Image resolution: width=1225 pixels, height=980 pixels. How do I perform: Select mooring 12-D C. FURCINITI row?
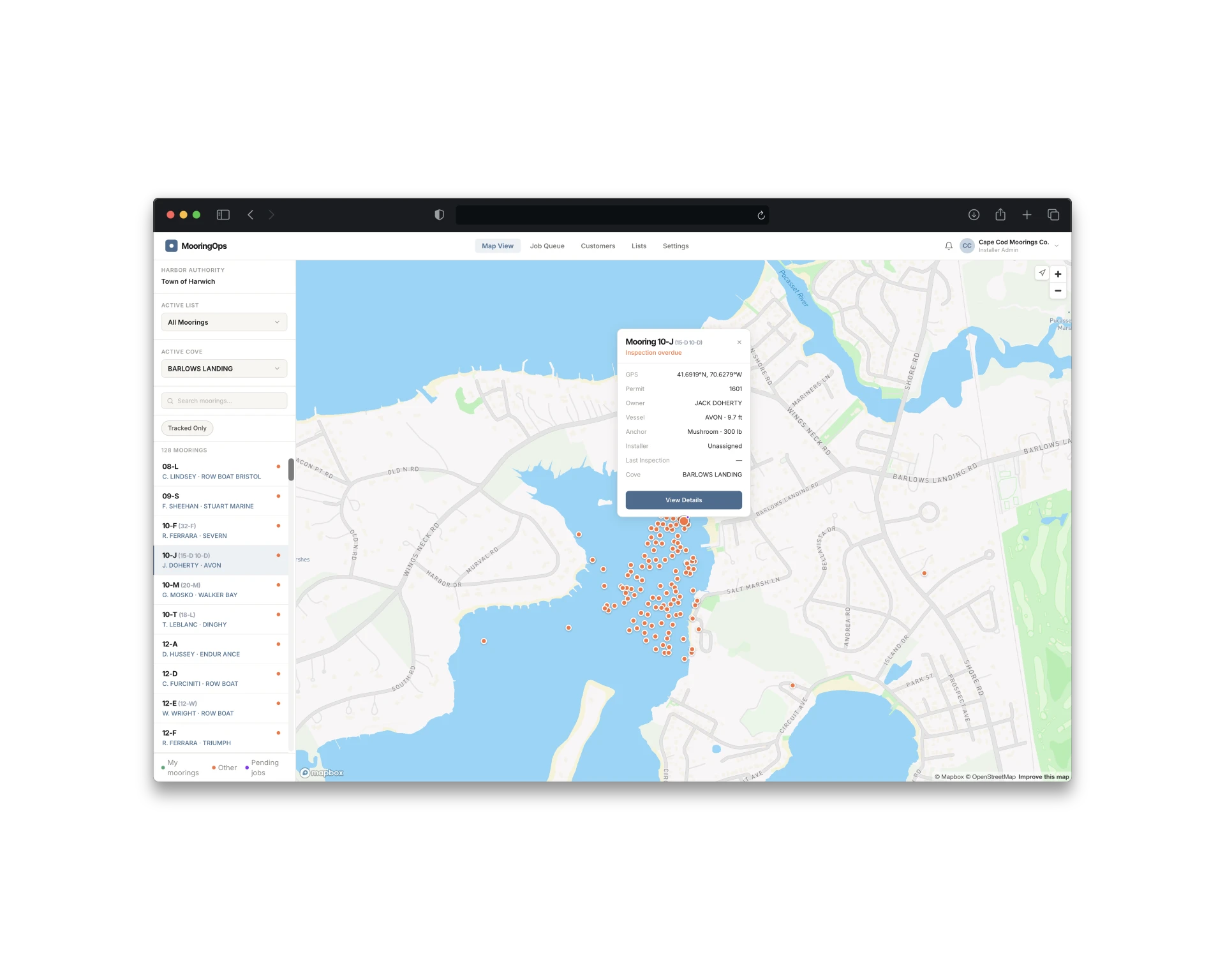click(x=221, y=678)
